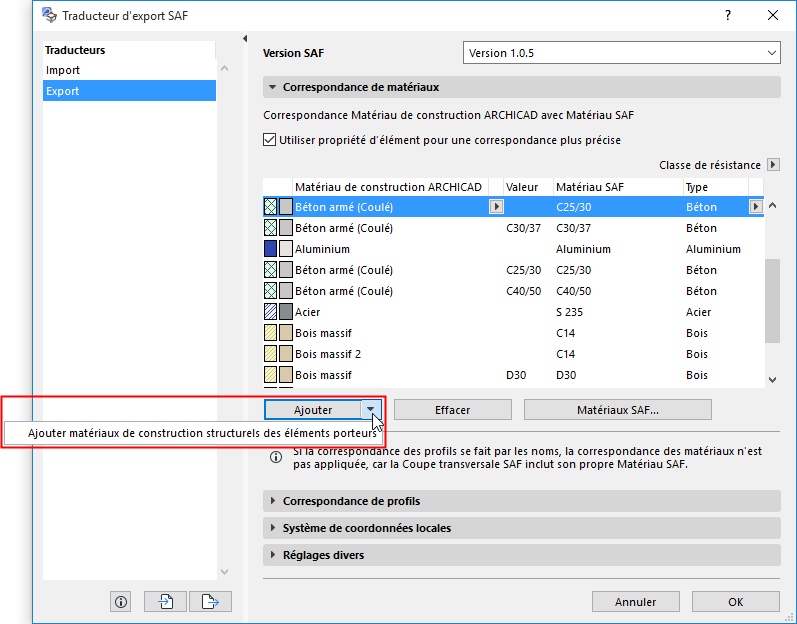The image size is (797, 624).
Task: Click the translator list scroll-up arrow
Action: 225,68
